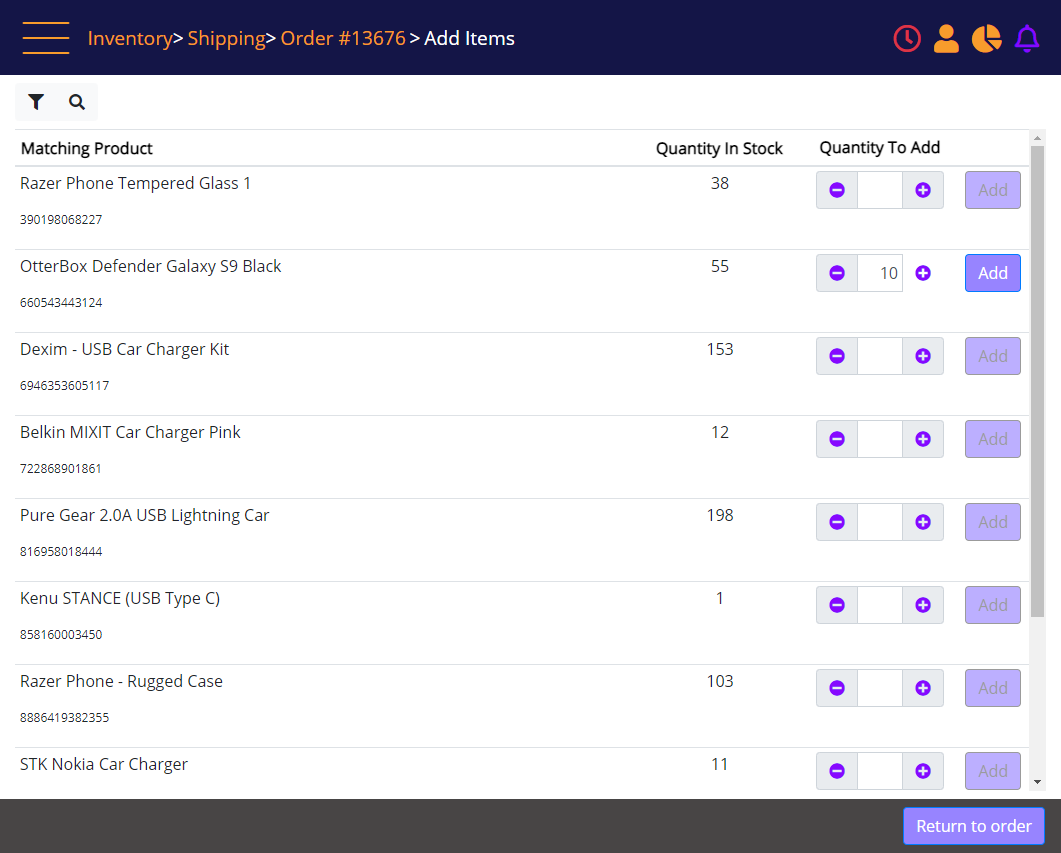
Task: Select product name STK Nokia Car Charger
Action: 104,764
